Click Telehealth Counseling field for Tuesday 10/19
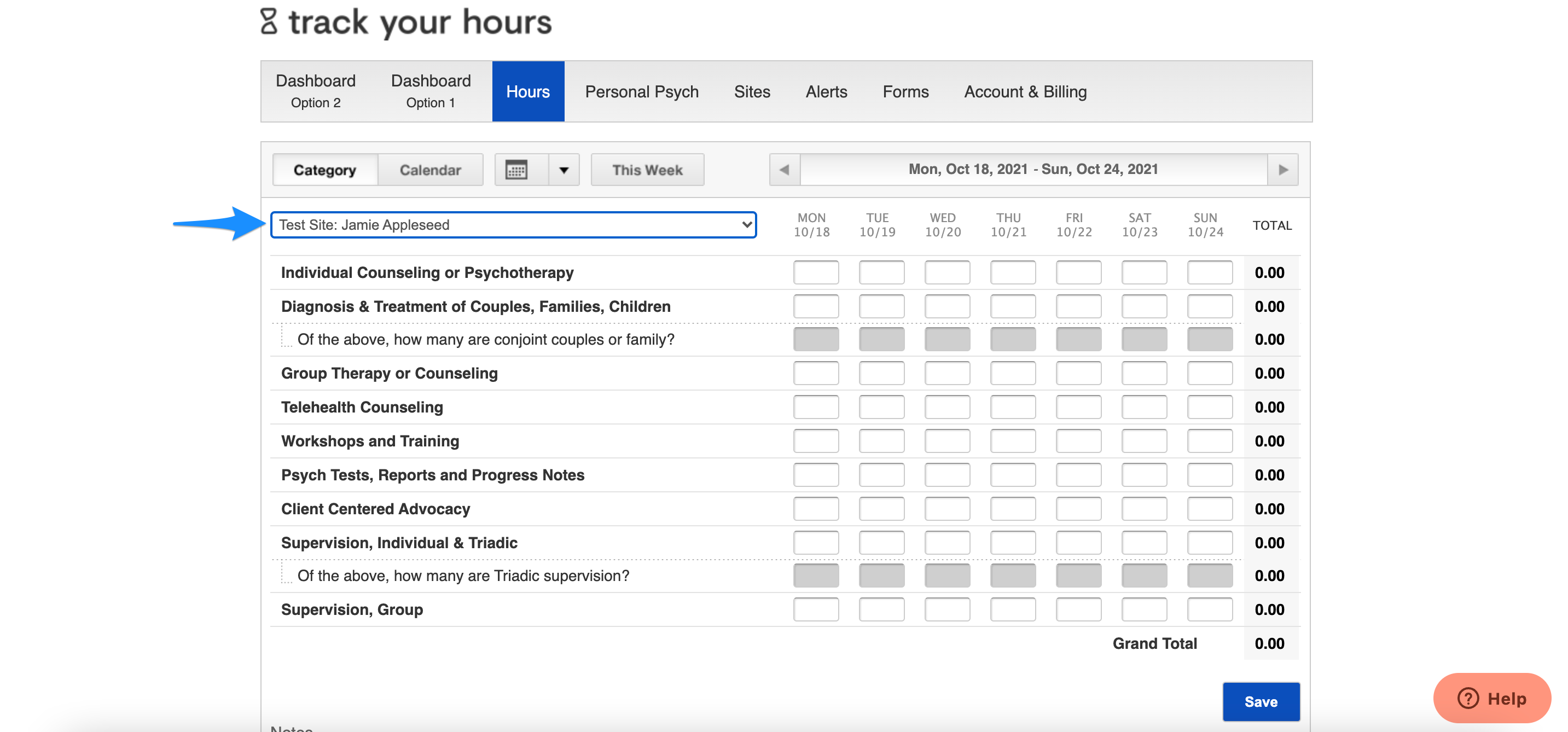Image resolution: width=1568 pixels, height=732 pixels. click(x=882, y=408)
